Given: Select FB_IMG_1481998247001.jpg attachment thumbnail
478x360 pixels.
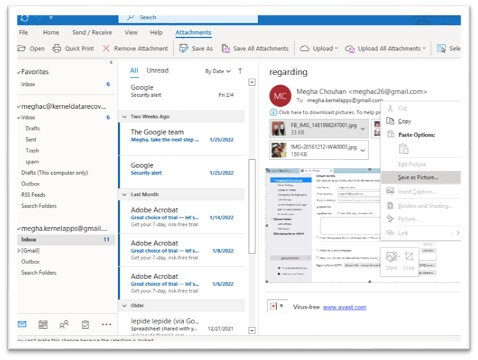Looking at the screenshot, I should pos(278,129).
